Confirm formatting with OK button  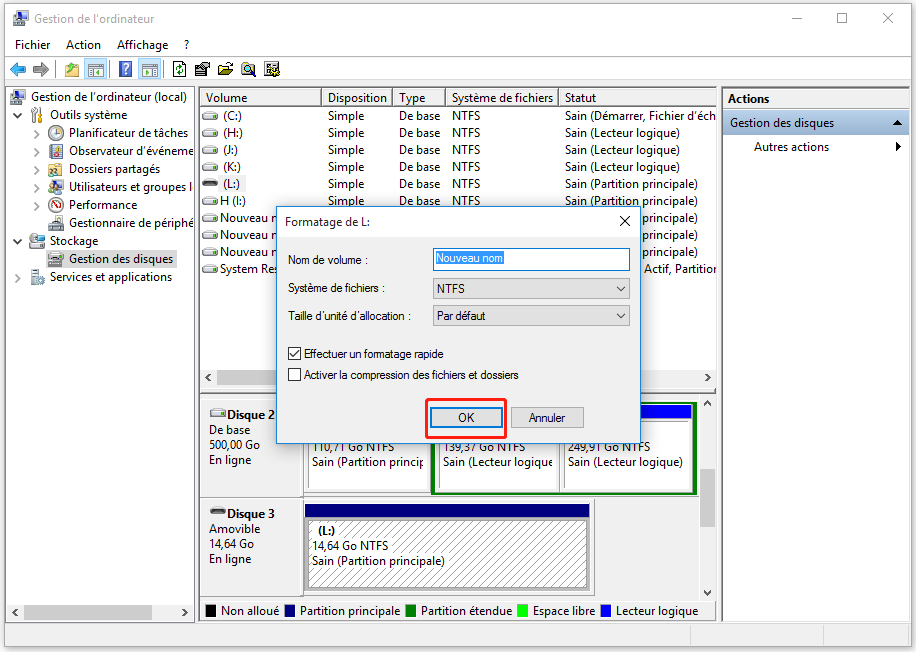tap(466, 418)
